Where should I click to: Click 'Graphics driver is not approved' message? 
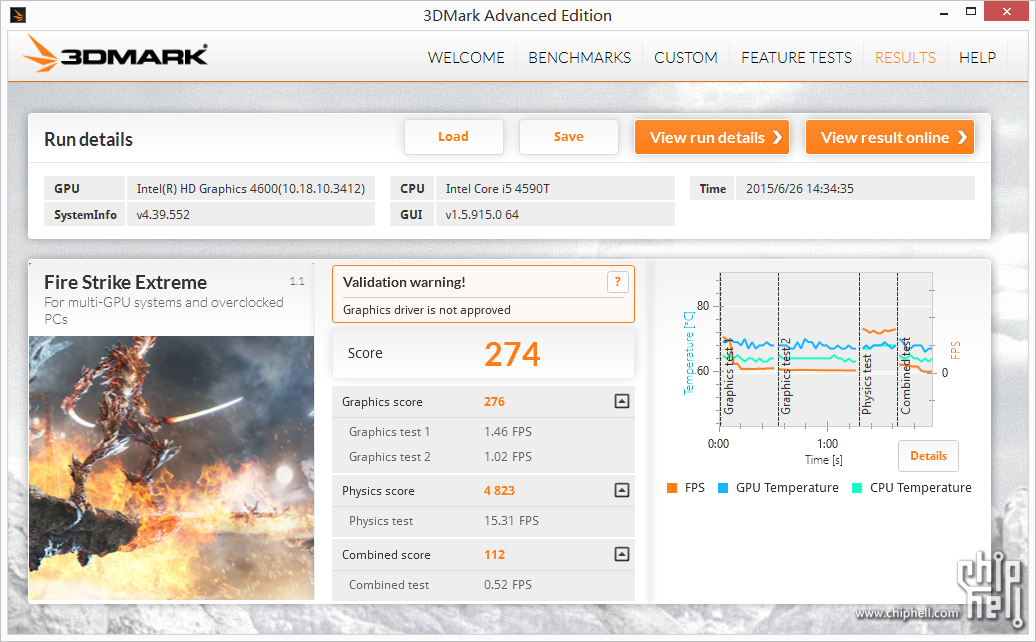pyautogui.click(x=427, y=310)
